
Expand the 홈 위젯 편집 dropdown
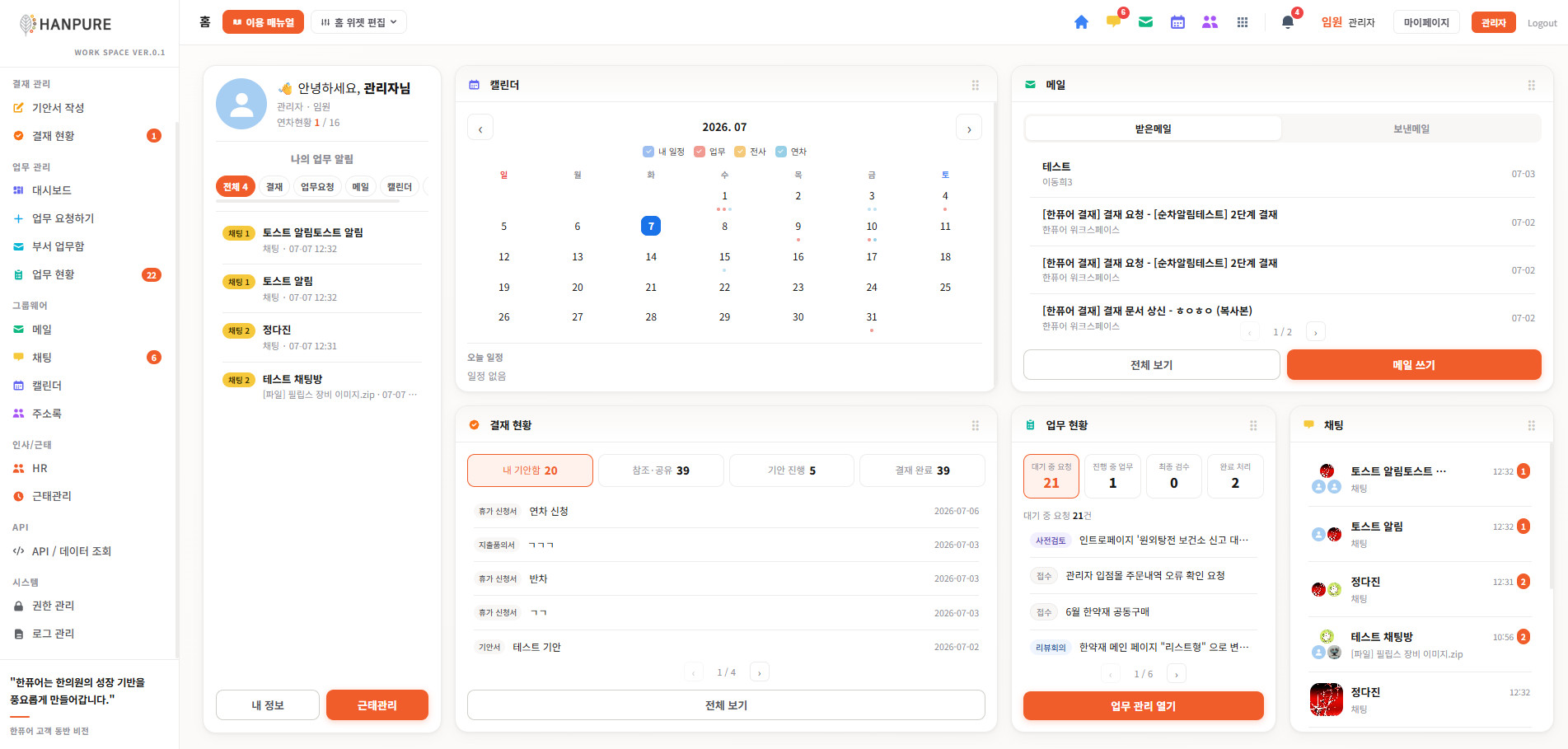tap(358, 22)
